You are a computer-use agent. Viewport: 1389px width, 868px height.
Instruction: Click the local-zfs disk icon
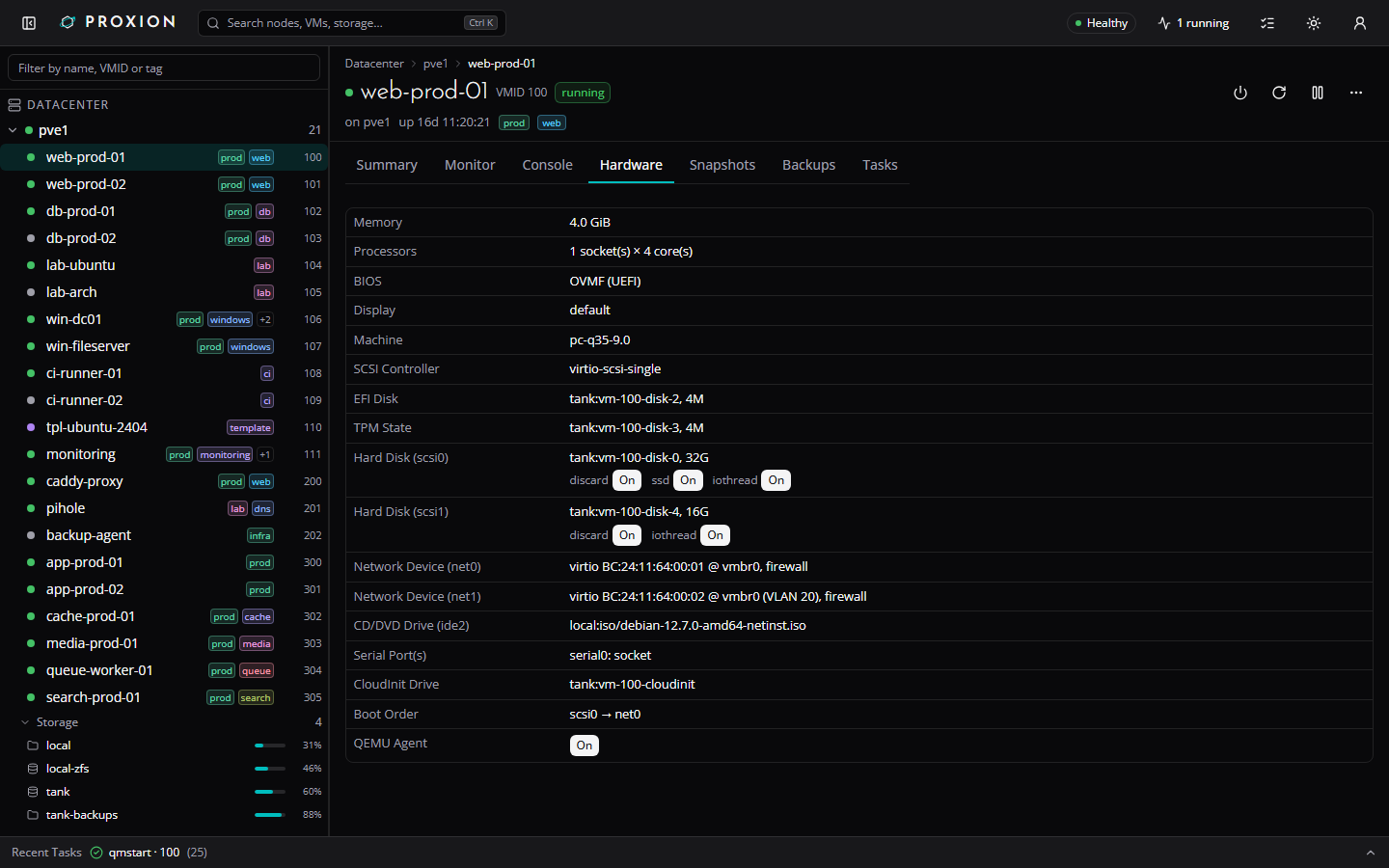(33, 769)
